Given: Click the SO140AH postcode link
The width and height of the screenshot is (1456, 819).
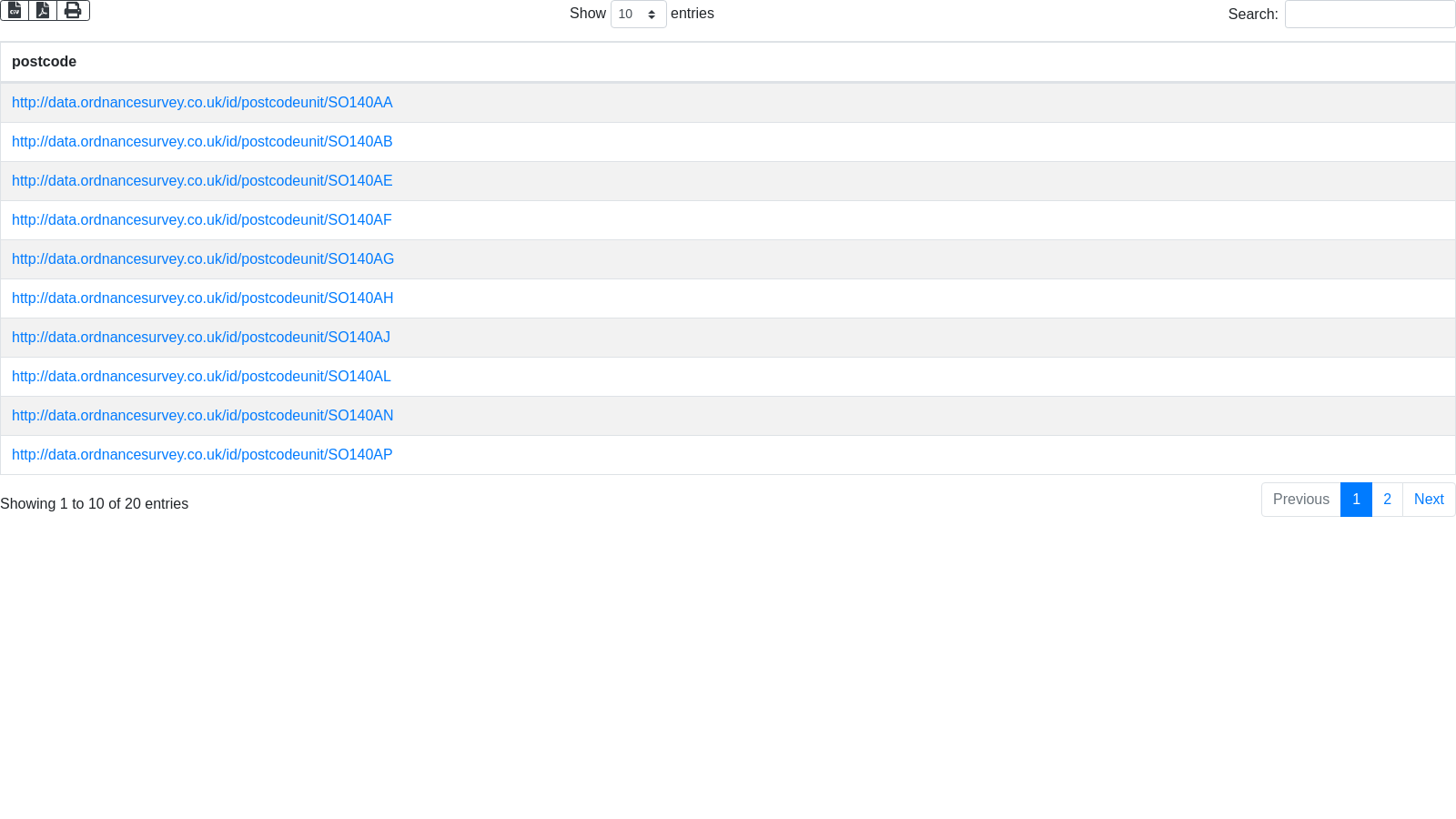Looking at the screenshot, I should pos(202,298).
